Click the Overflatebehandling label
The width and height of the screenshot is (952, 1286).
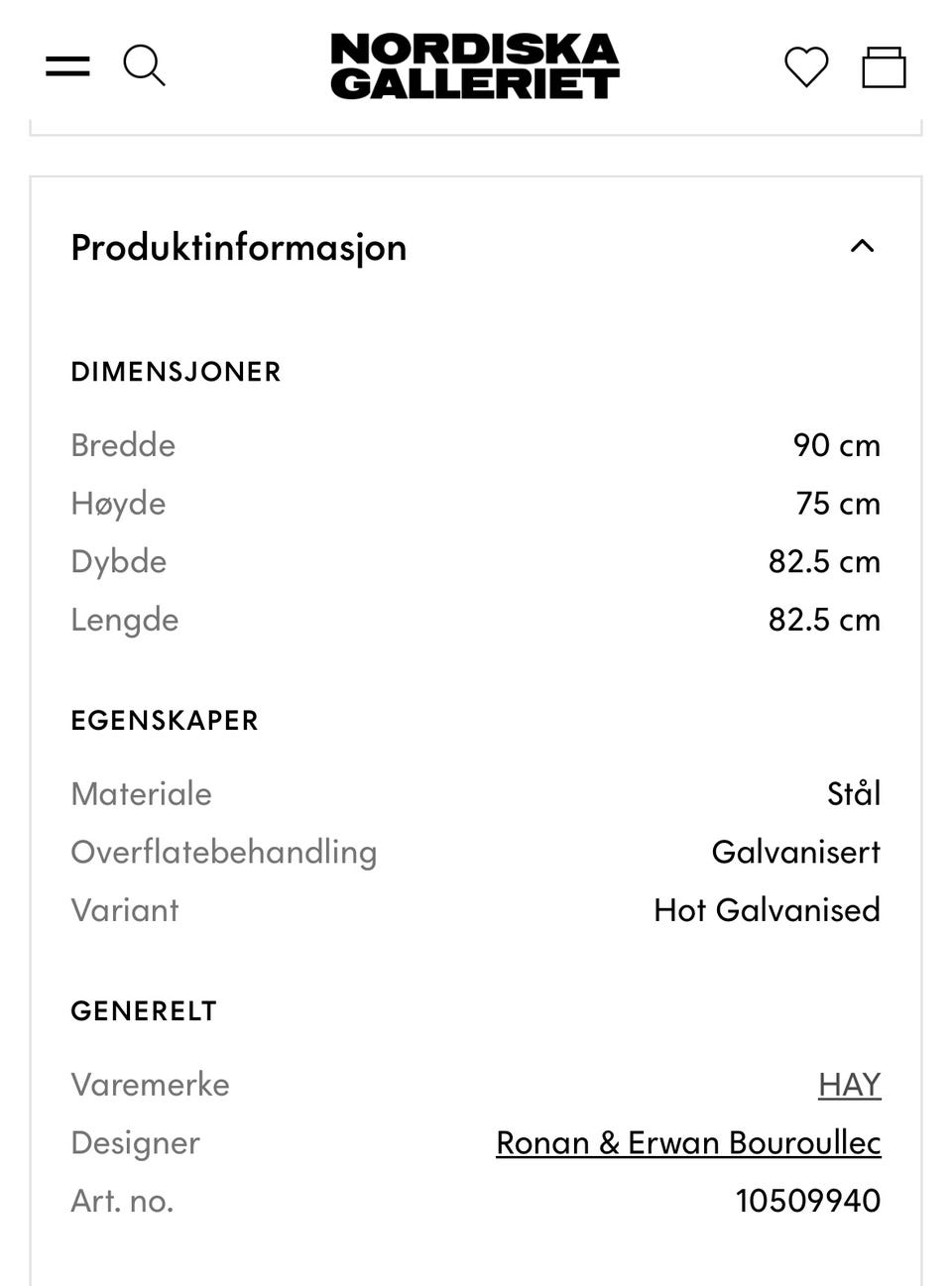click(224, 853)
